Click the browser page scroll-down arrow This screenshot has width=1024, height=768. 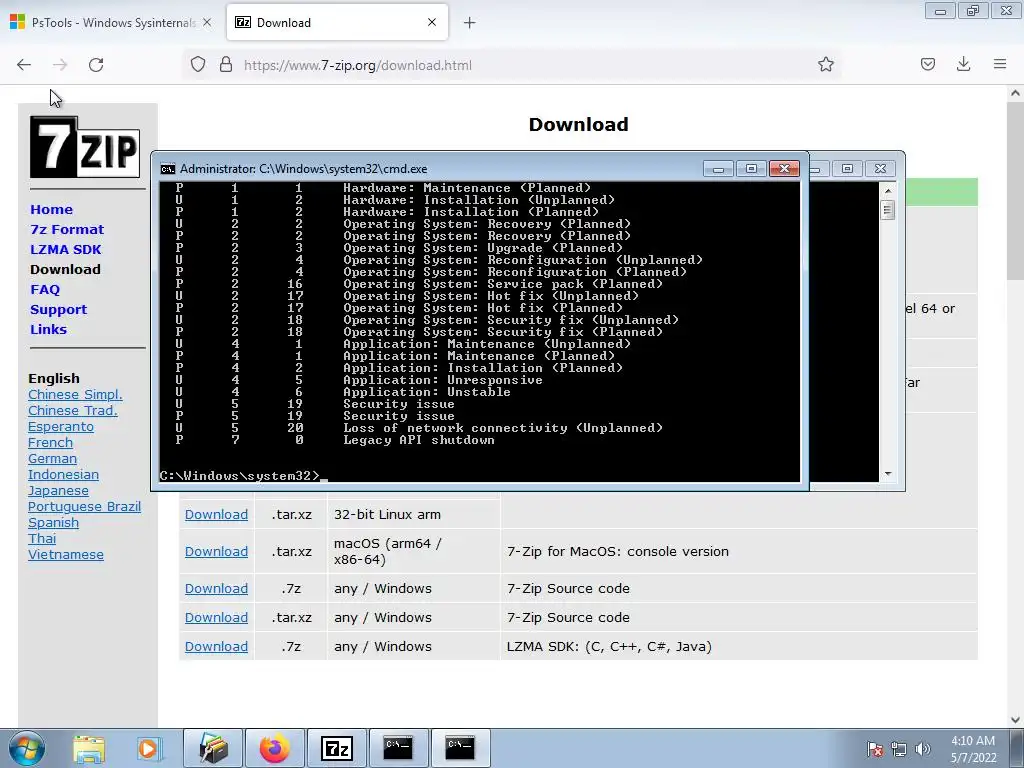coord(1015,720)
